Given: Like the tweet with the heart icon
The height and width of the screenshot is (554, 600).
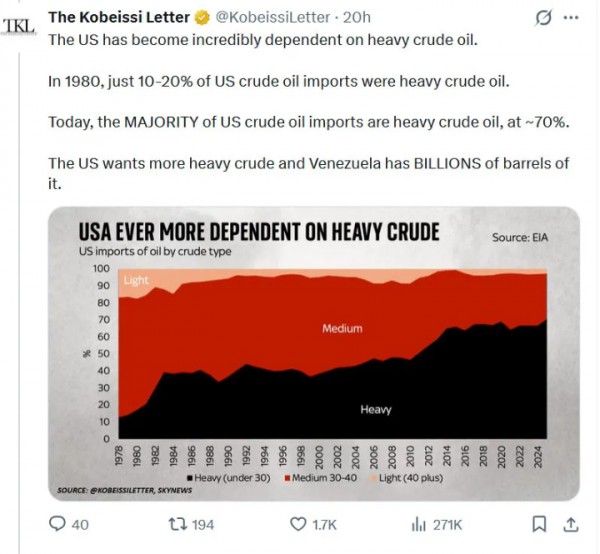Looking at the screenshot, I should [298, 524].
